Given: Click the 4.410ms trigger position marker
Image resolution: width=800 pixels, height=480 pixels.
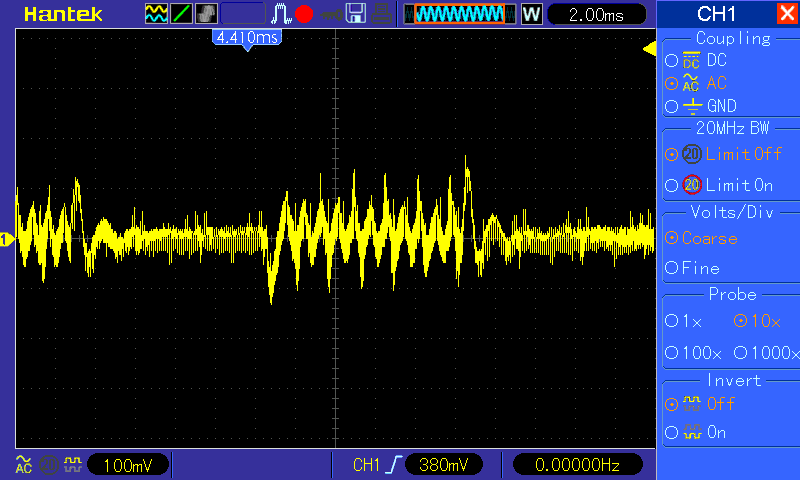Looking at the screenshot, I should [247, 39].
